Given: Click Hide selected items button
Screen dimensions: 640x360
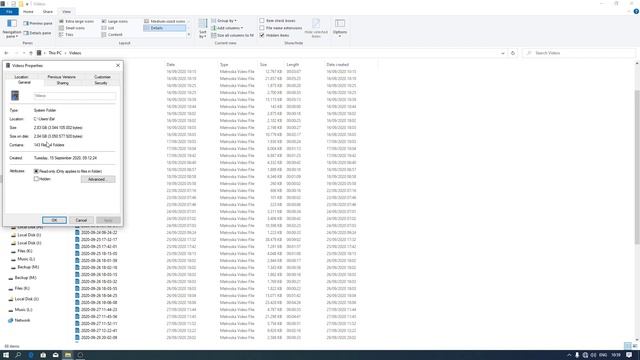Looking at the screenshot, I should [316, 28].
